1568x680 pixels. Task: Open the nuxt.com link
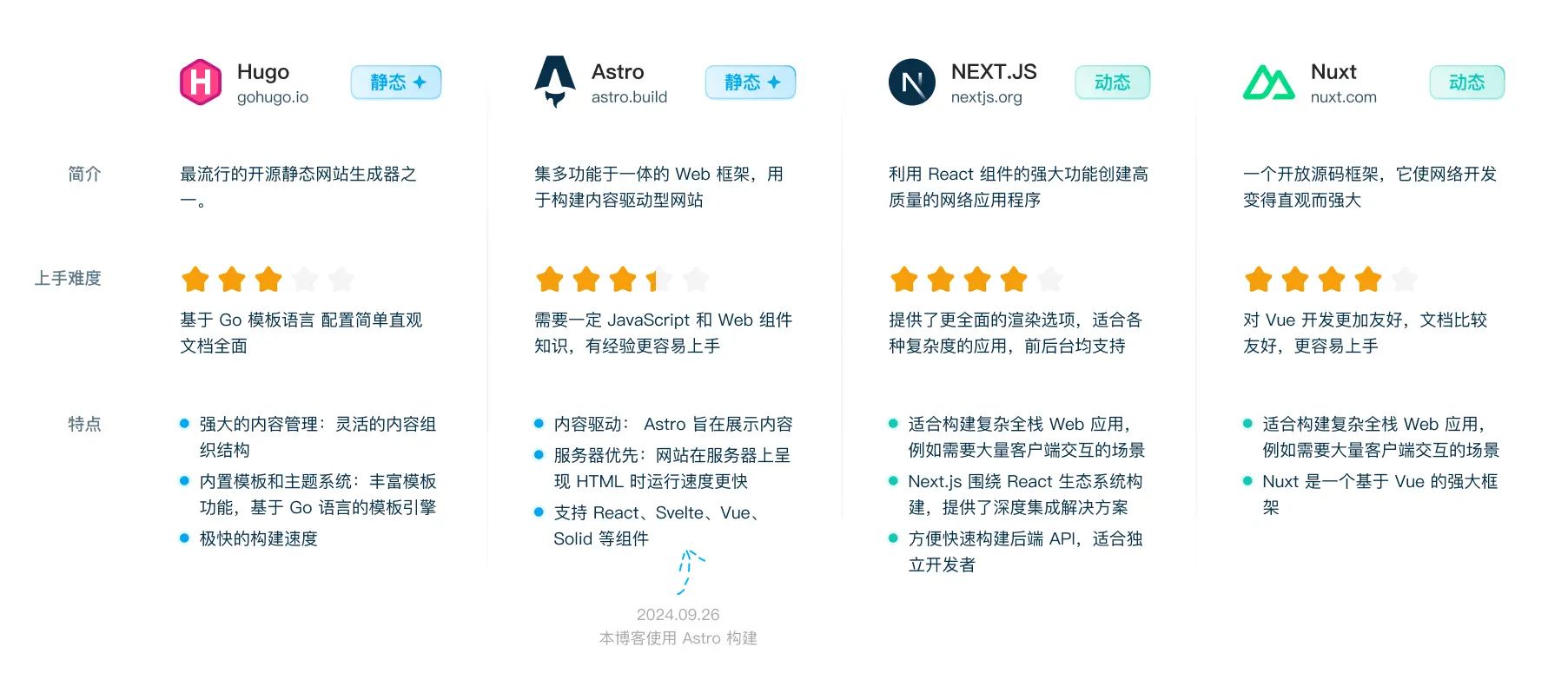1343,97
